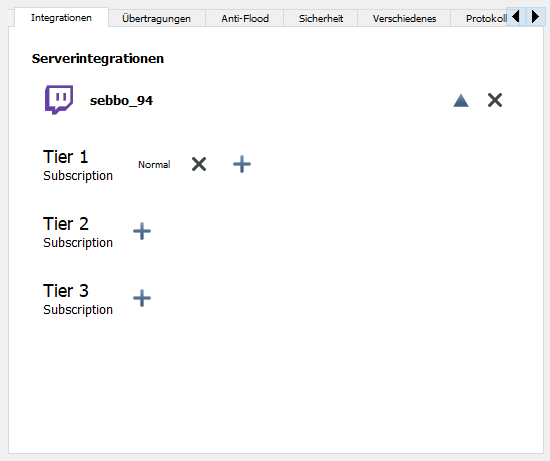Click the Tier 2 Subscription label
Screen dimensions: 550x461
[78, 232]
